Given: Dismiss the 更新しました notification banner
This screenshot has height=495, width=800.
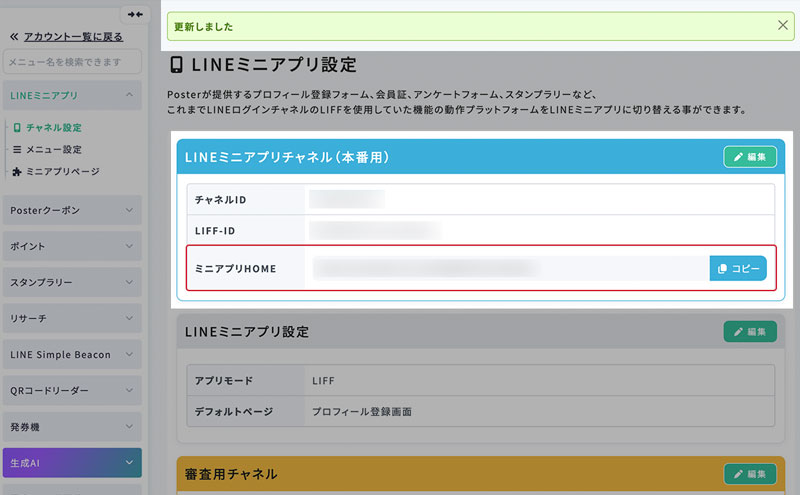Looking at the screenshot, I should (782, 25).
